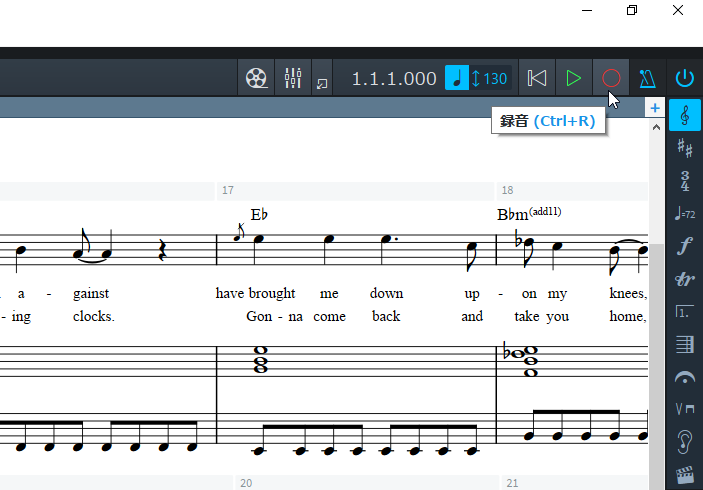Open the repeat endings panel
This screenshot has width=703, height=490.
[685, 312]
